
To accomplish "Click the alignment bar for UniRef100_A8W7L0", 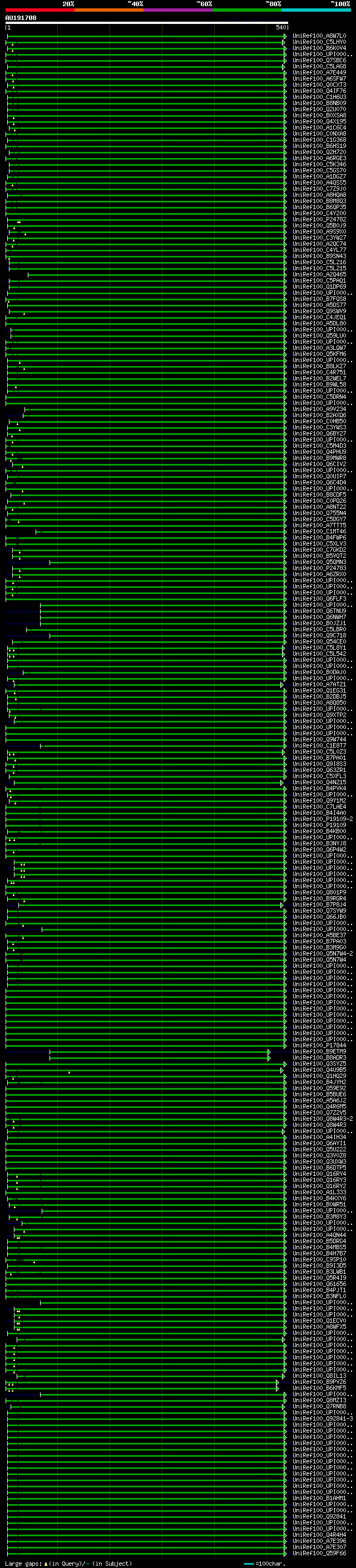I will (x=146, y=36).
